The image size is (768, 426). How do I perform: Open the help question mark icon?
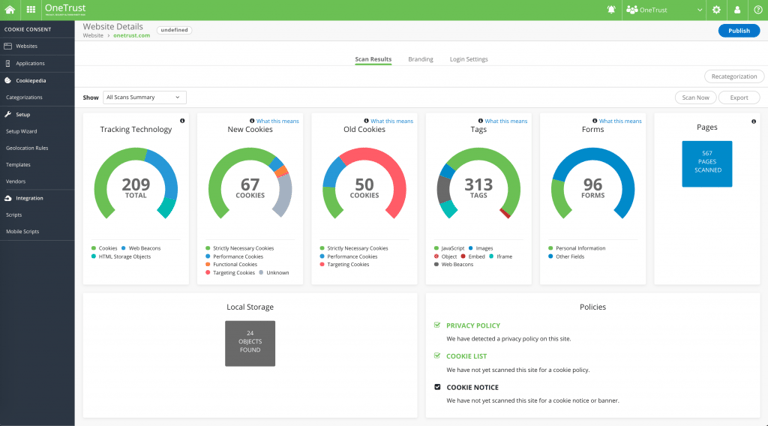[757, 10]
